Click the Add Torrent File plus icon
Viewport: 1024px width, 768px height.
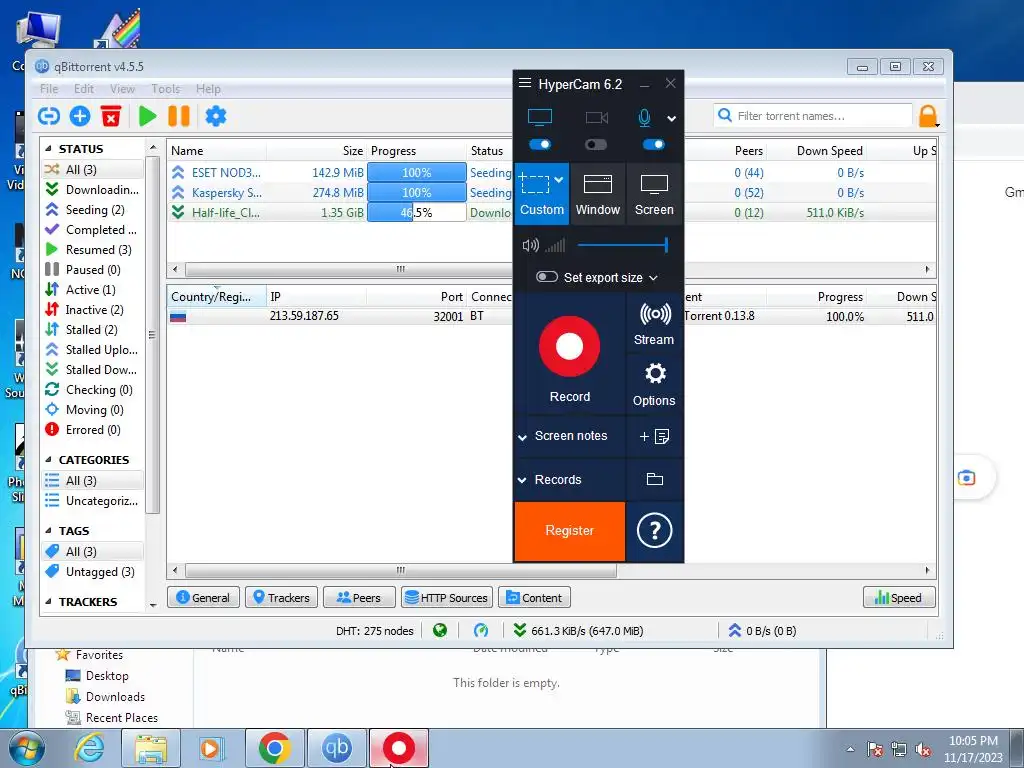pos(80,116)
